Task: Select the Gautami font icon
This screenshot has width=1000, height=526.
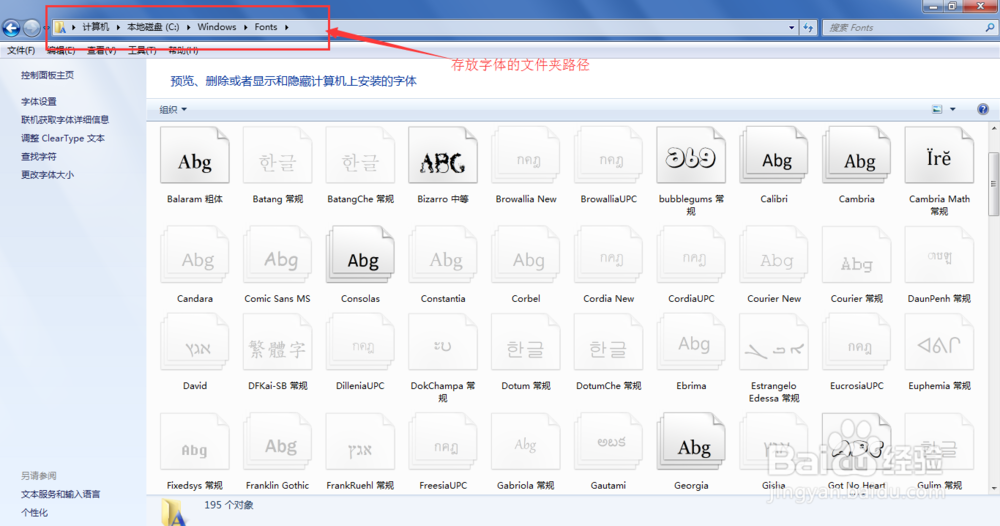Action: pyautogui.click(x=608, y=442)
